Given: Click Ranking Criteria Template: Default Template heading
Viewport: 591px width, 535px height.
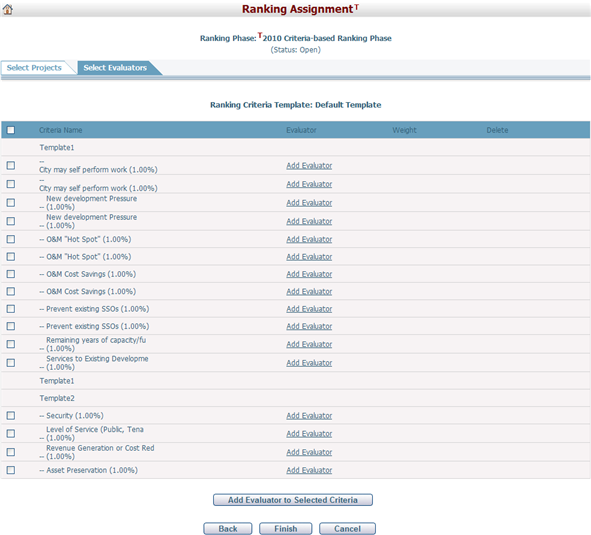Looking at the screenshot, I should [296, 105].
